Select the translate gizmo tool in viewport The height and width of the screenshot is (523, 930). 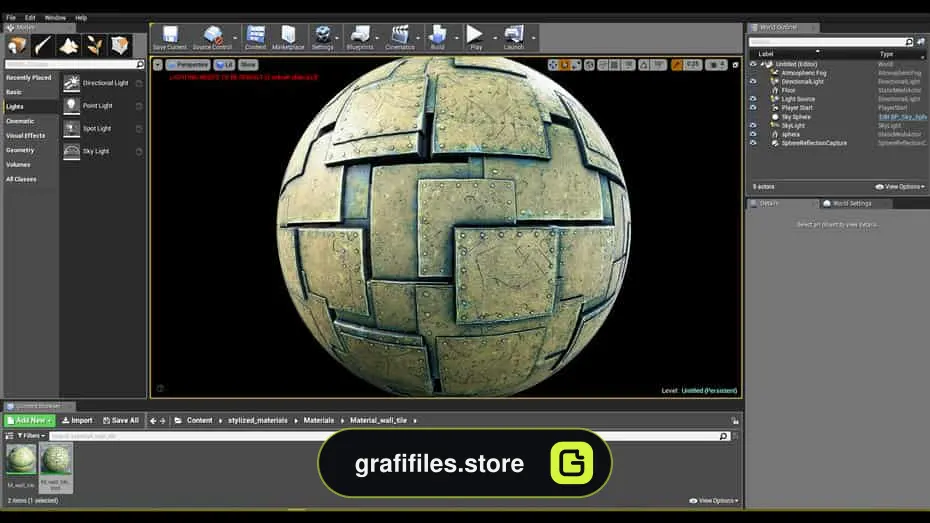click(x=553, y=65)
